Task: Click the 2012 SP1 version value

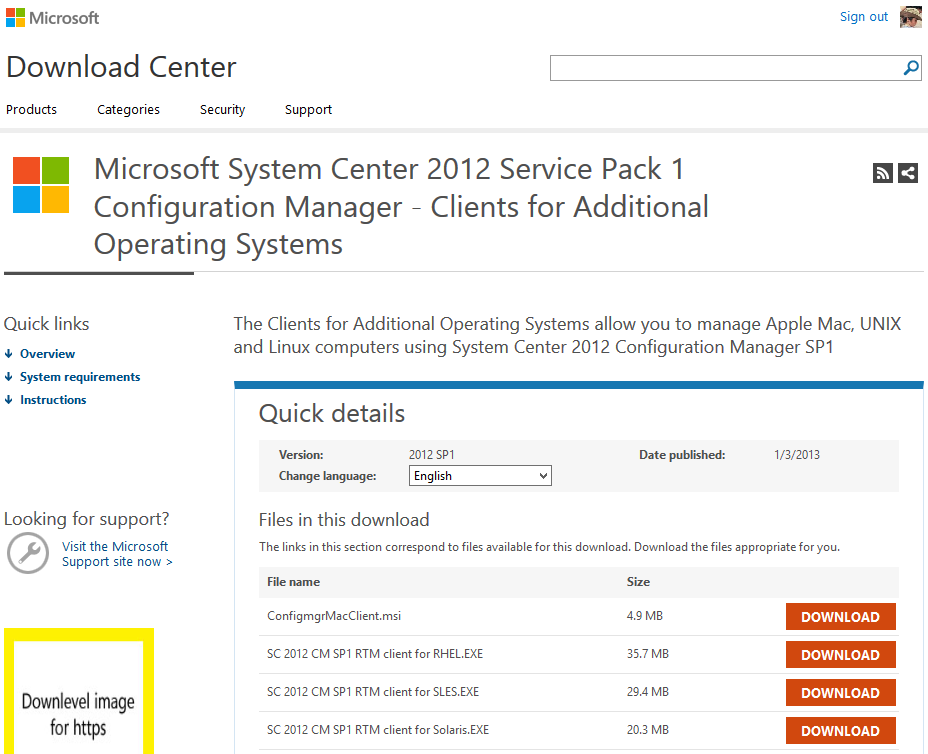Action: click(431, 455)
